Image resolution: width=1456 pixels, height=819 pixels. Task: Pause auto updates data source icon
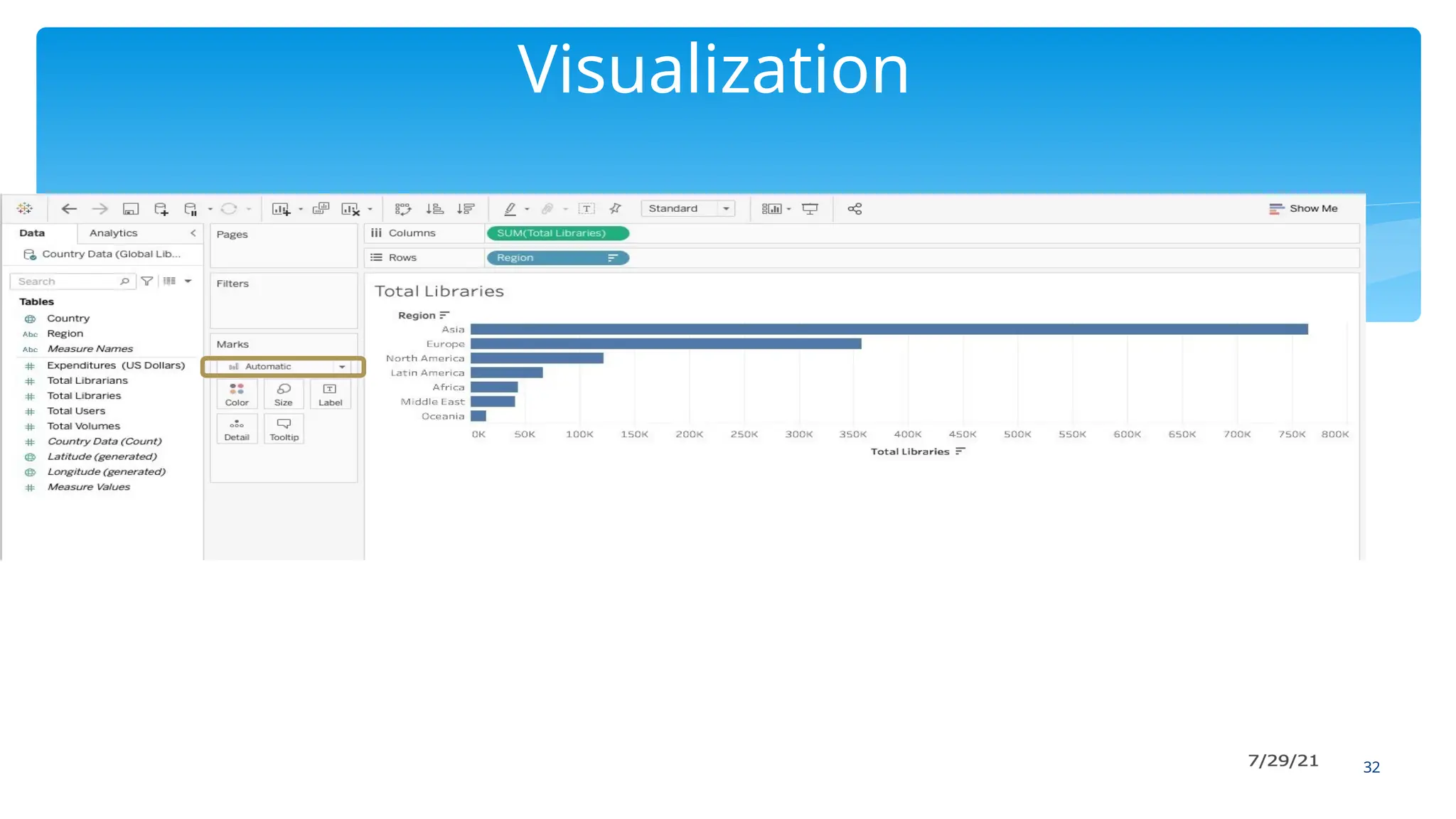191,208
